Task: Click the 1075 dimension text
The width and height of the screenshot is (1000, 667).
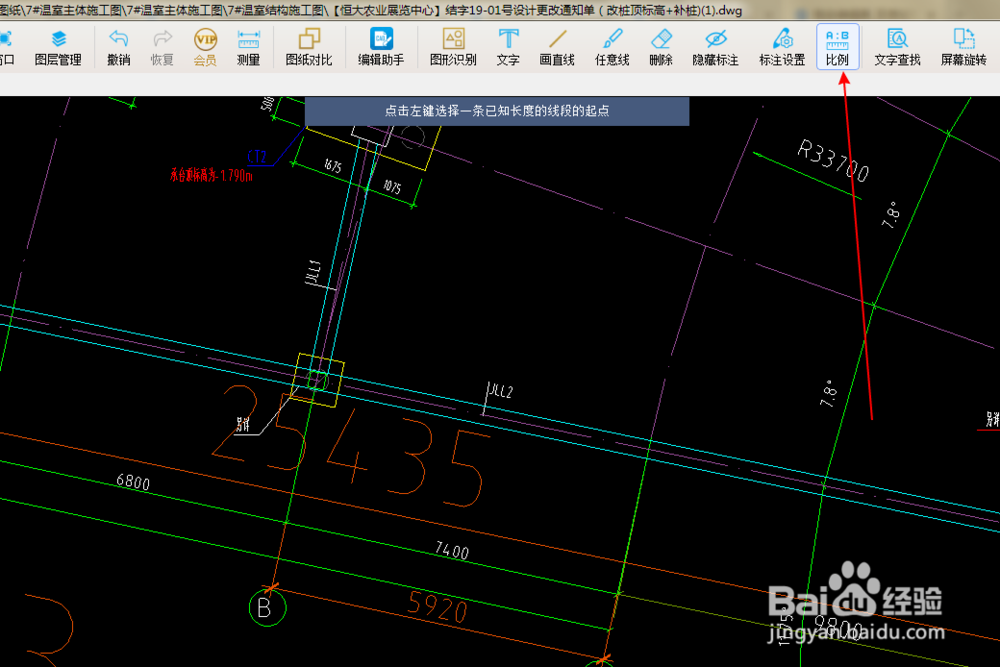Action: point(392,187)
